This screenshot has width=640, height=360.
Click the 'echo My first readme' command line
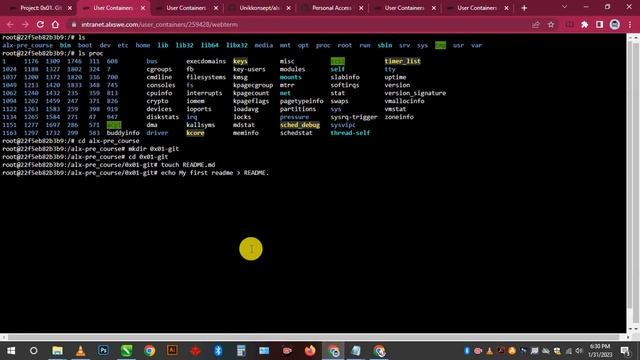point(215,173)
